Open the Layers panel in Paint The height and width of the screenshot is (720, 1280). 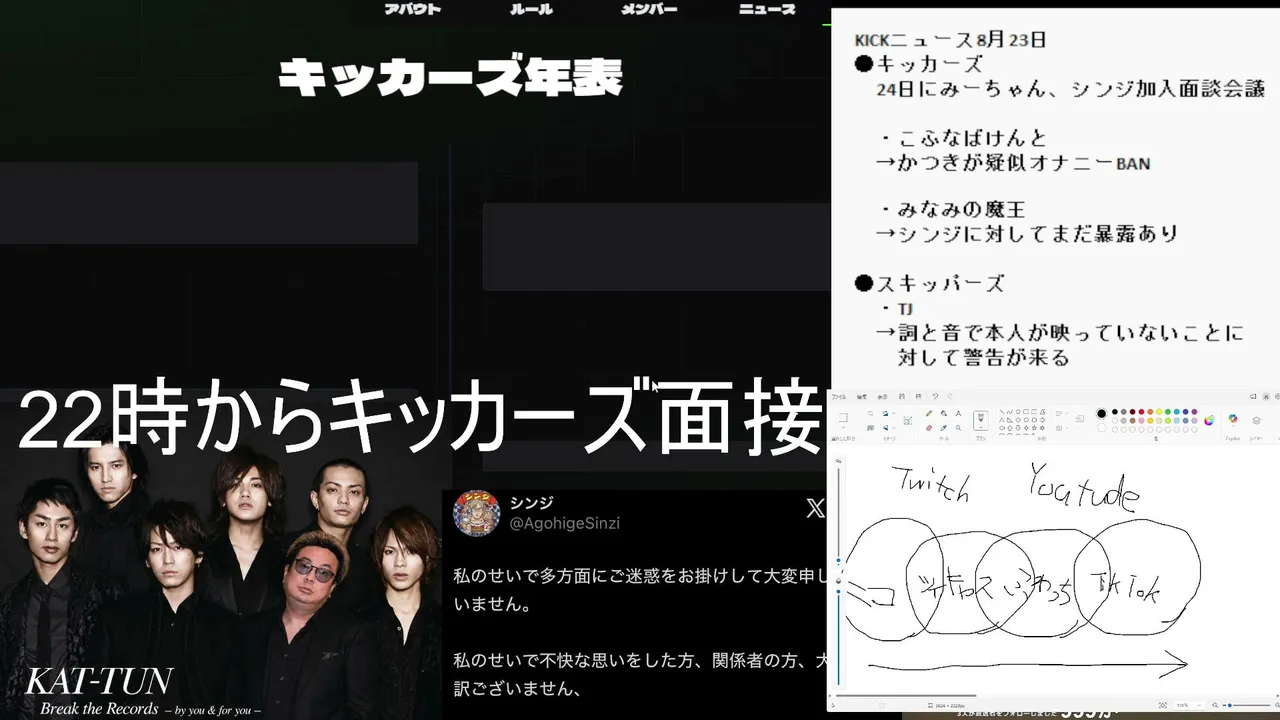tap(1257, 419)
